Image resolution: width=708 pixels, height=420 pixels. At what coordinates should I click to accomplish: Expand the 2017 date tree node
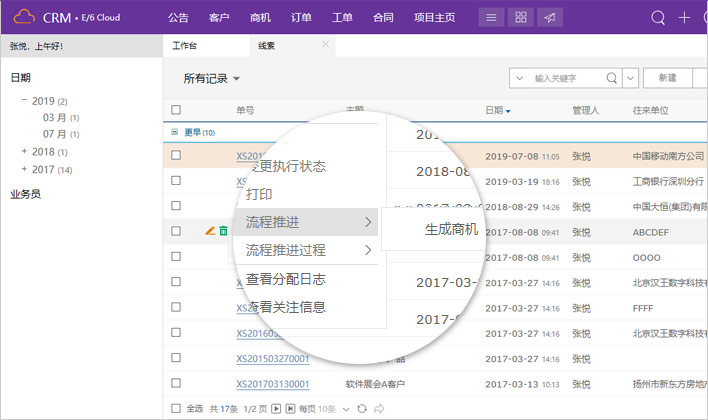coord(24,169)
